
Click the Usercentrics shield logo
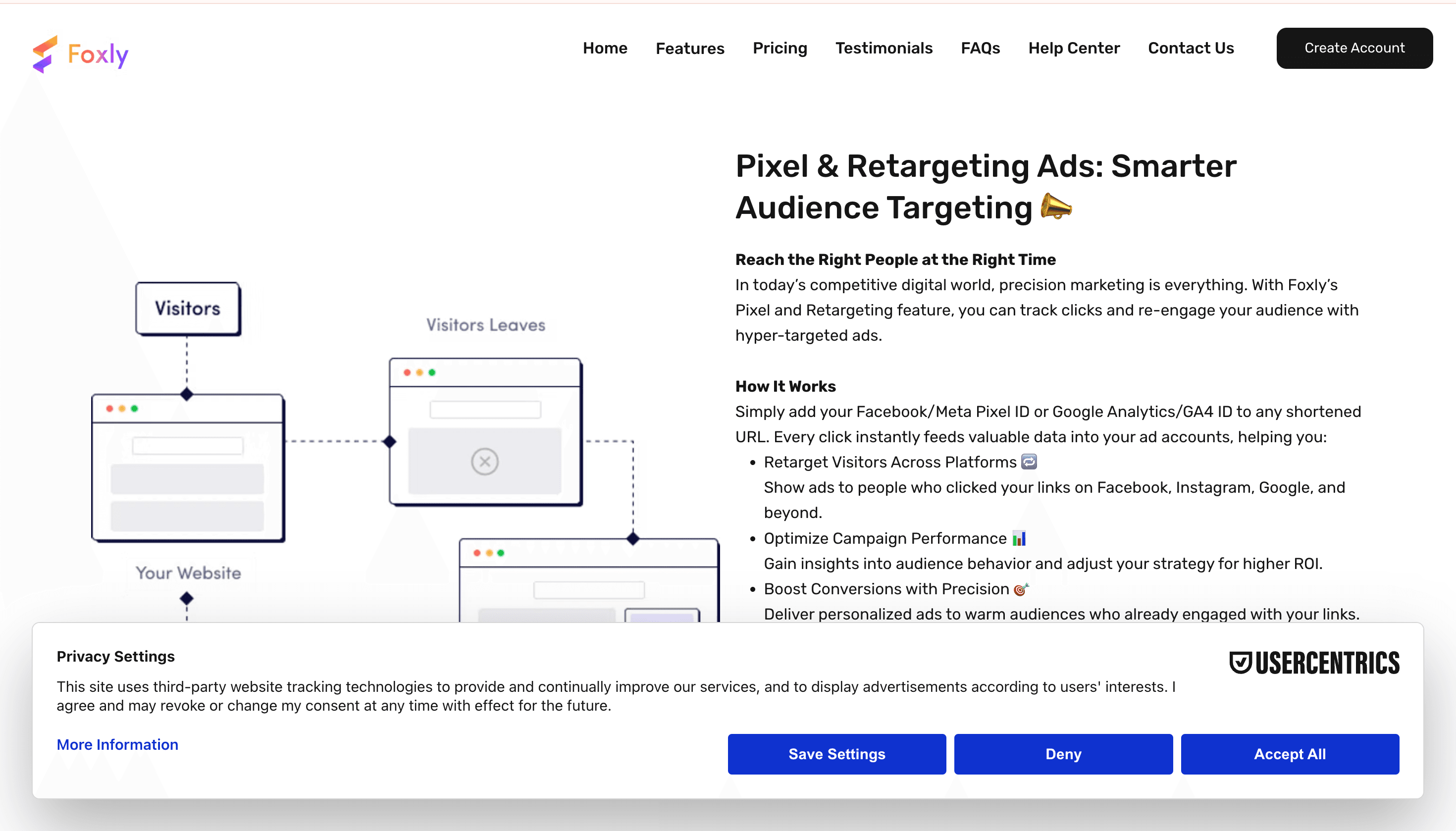(x=1240, y=663)
